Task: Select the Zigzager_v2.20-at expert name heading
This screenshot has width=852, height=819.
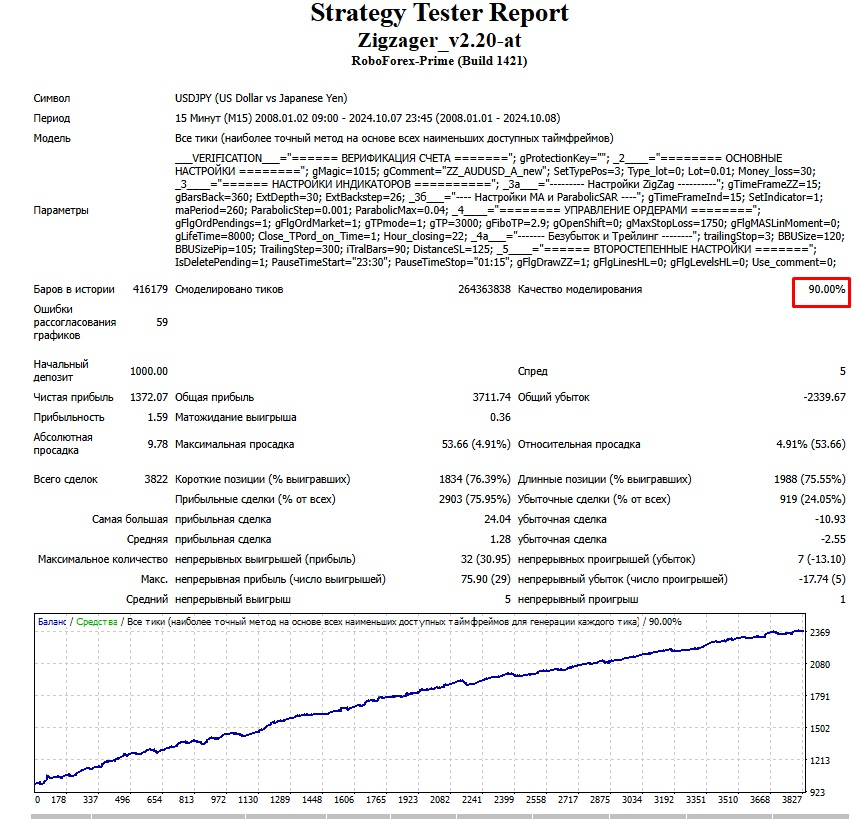Action: click(439, 40)
